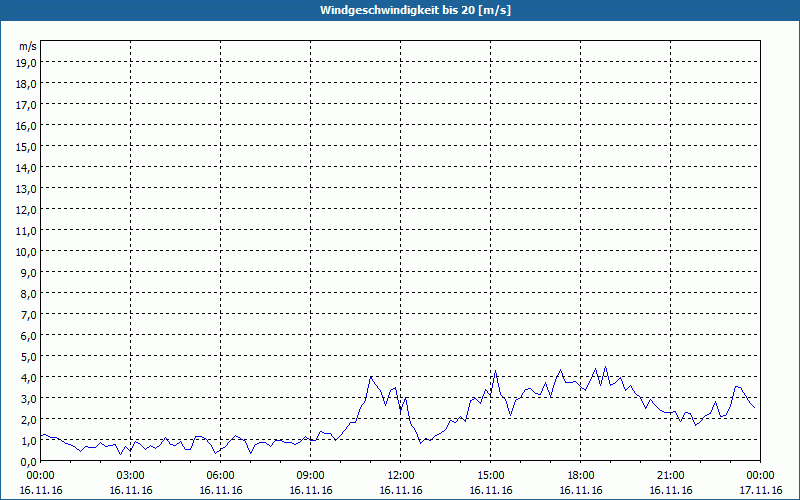Select the 4,0 y-axis label
Viewport: 800px width, 500px height.
[x=29, y=378]
